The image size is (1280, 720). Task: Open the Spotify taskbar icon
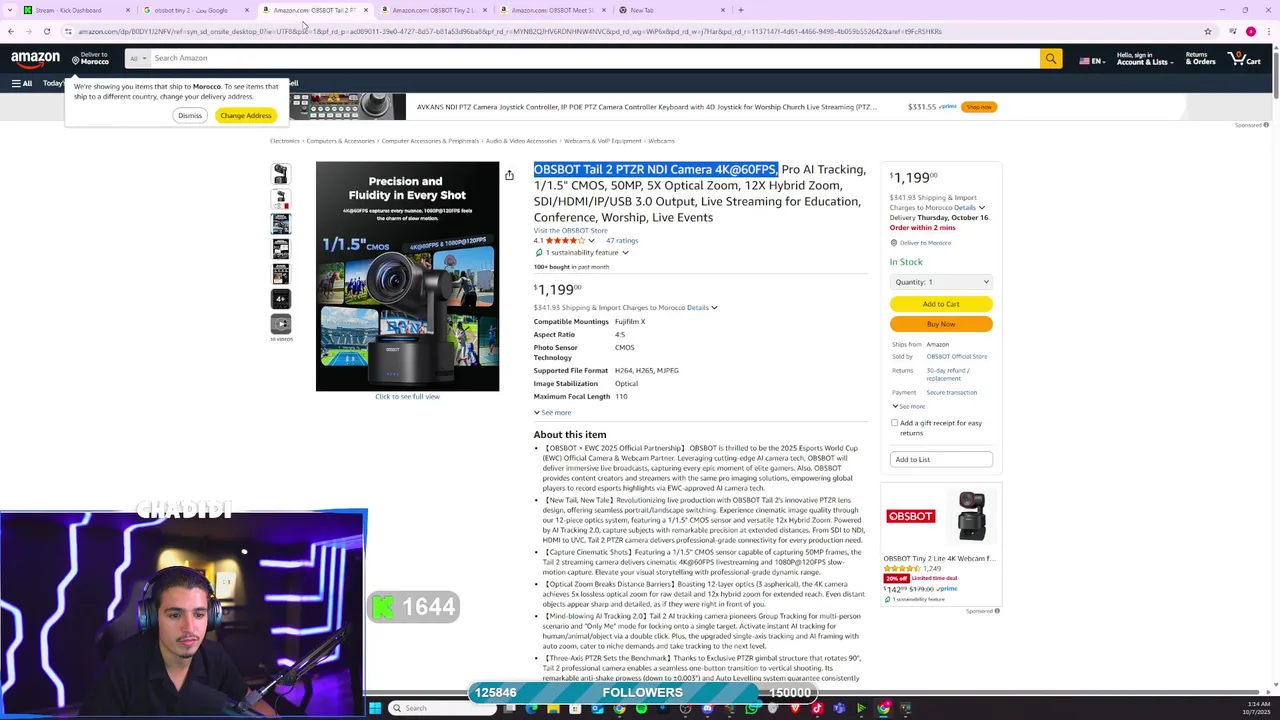(641, 708)
